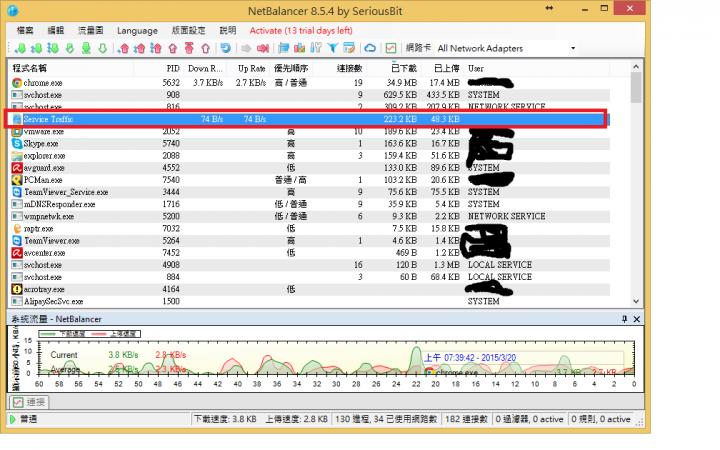The height and width of the screenshot is (450, 720).
Task: Select the avcenter.exe row
Action: [309, 253]
